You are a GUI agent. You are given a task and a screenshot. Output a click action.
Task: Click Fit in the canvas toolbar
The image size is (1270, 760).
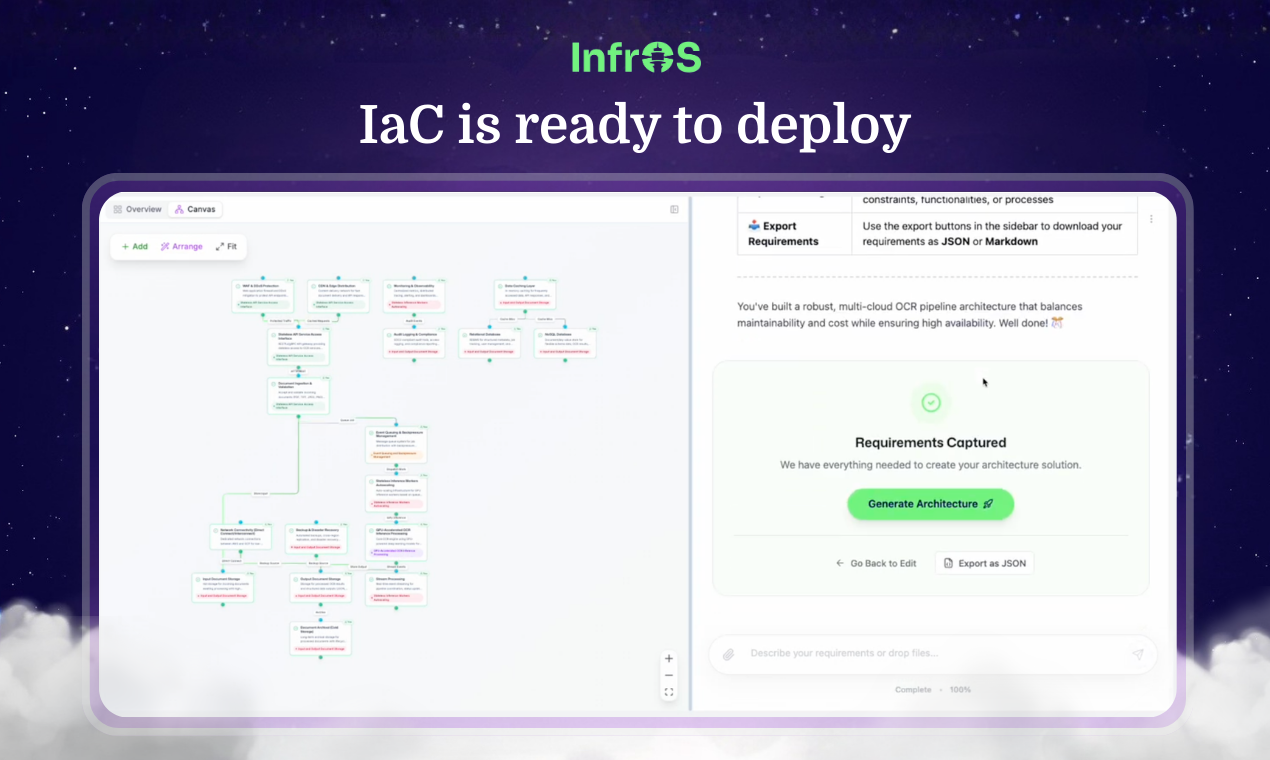[226, 246]
